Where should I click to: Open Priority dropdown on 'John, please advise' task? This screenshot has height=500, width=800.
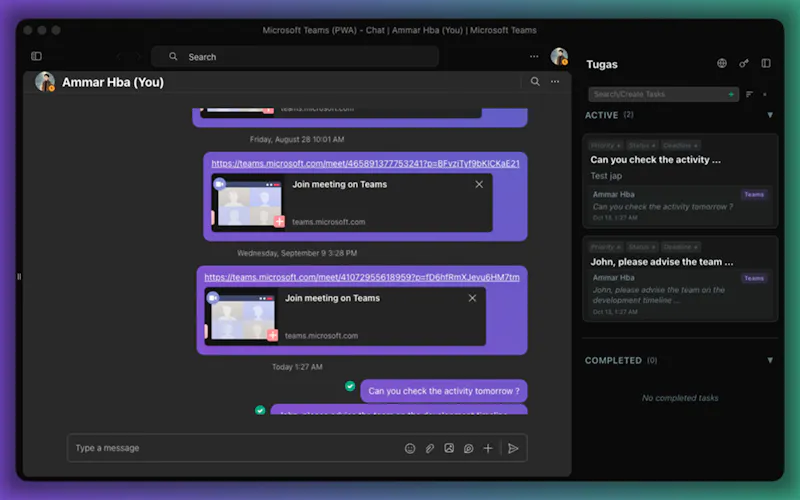pos(605,247)
